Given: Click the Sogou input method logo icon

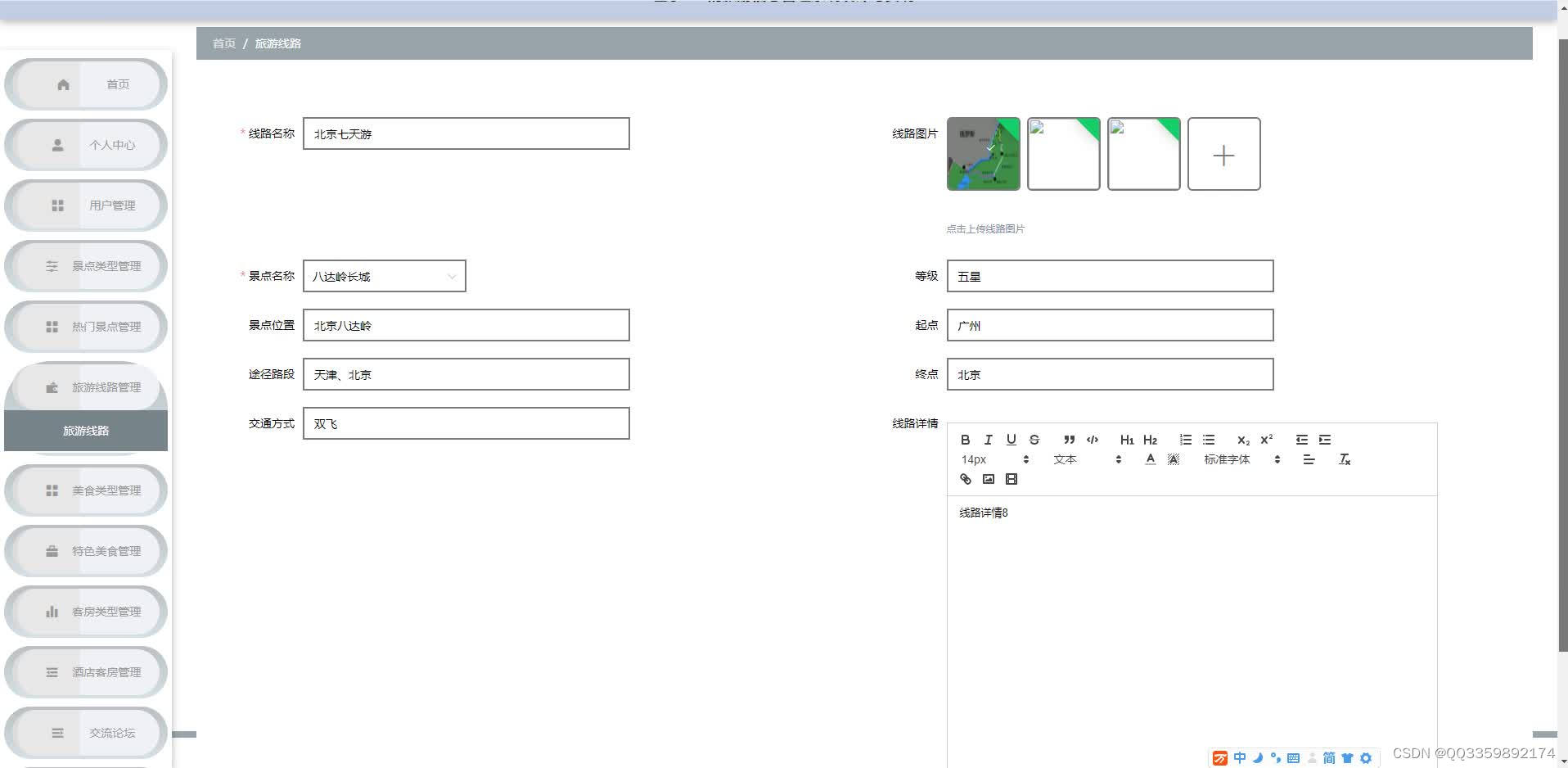Looking at the screenshot, I should coord(1219,758).
